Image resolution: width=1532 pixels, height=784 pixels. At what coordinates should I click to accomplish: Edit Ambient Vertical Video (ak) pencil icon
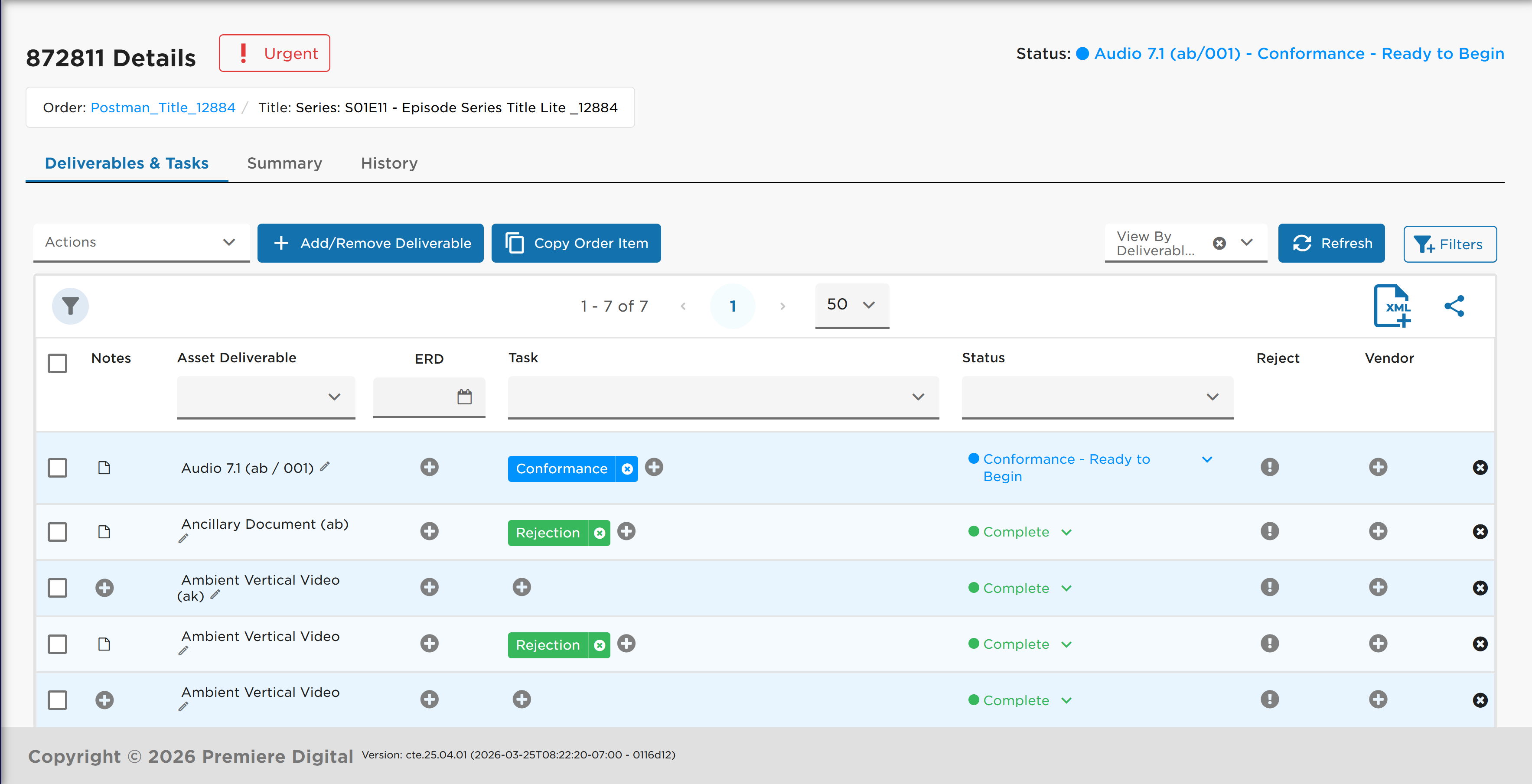(215, 594)
